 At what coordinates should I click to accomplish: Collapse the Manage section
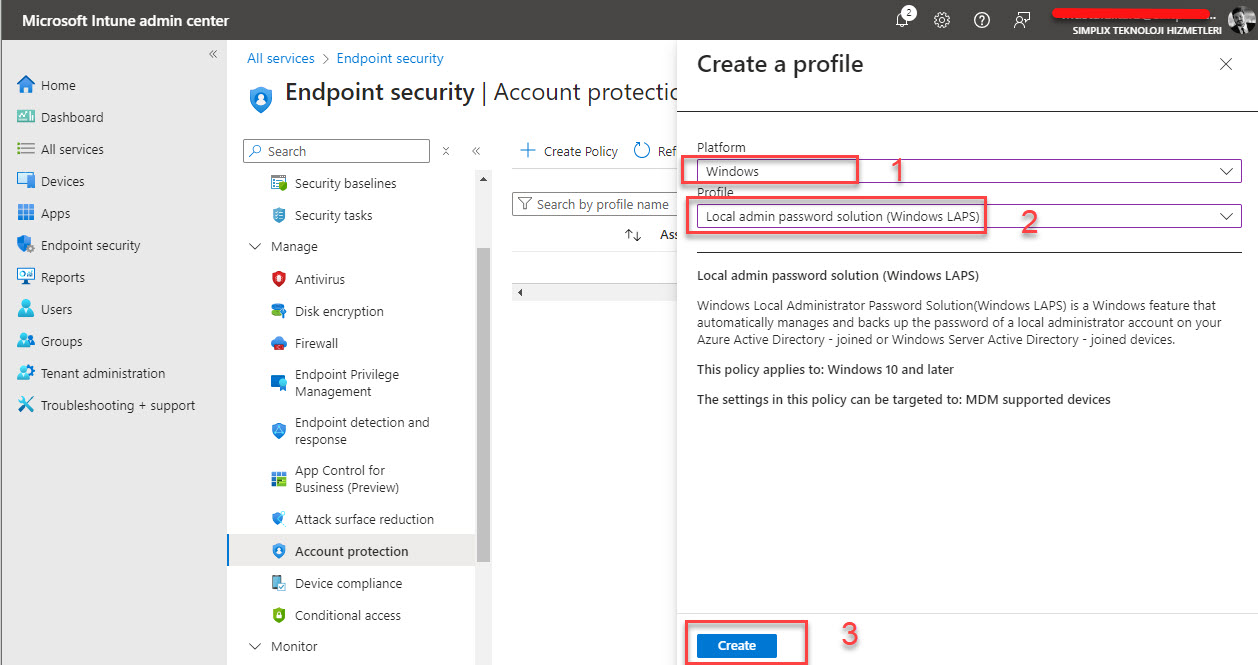[253, 247]
